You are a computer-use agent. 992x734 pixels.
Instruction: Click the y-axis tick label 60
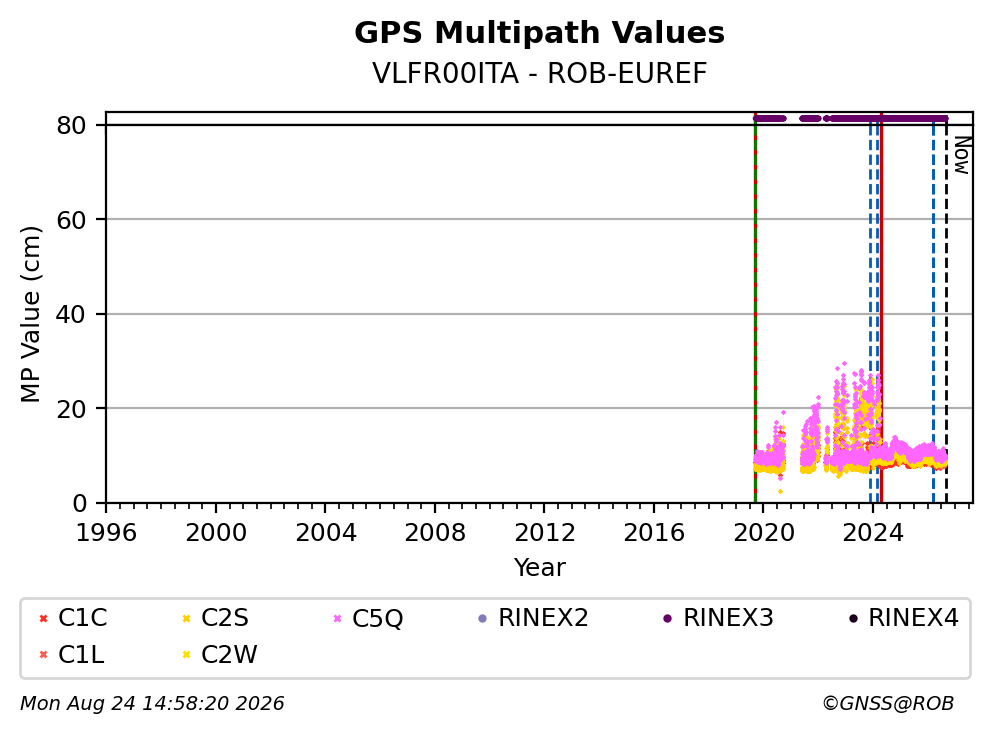pyautogui.click(x=71, y=220)
